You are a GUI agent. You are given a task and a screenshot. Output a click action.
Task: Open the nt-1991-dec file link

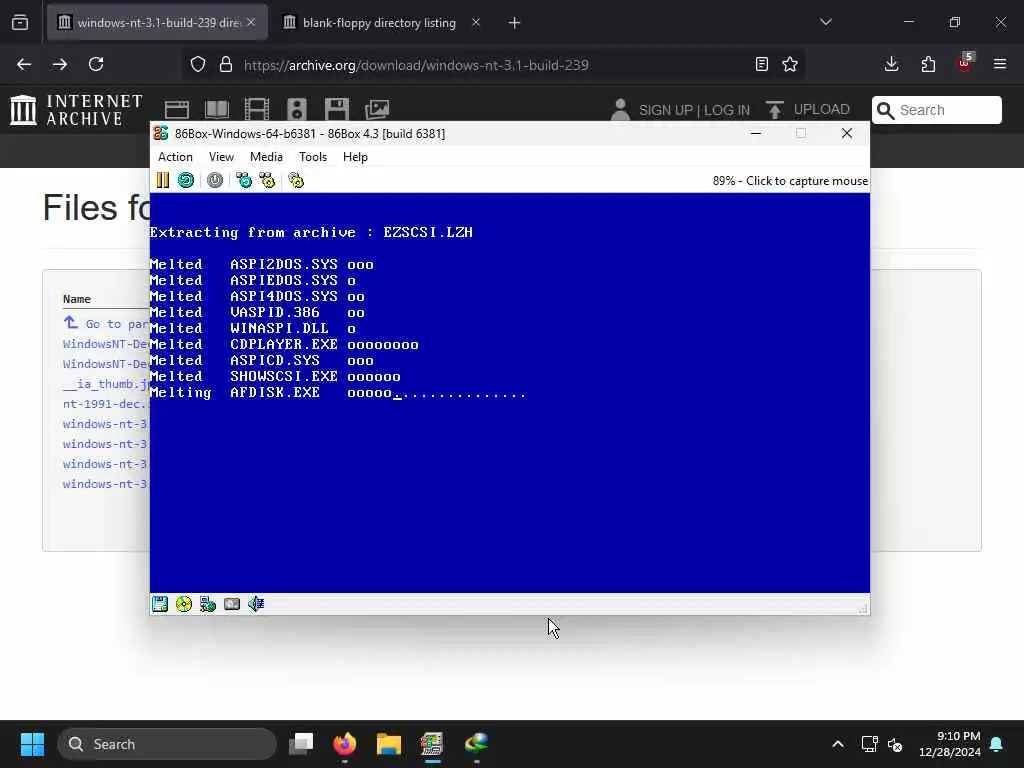pos(106,404)
